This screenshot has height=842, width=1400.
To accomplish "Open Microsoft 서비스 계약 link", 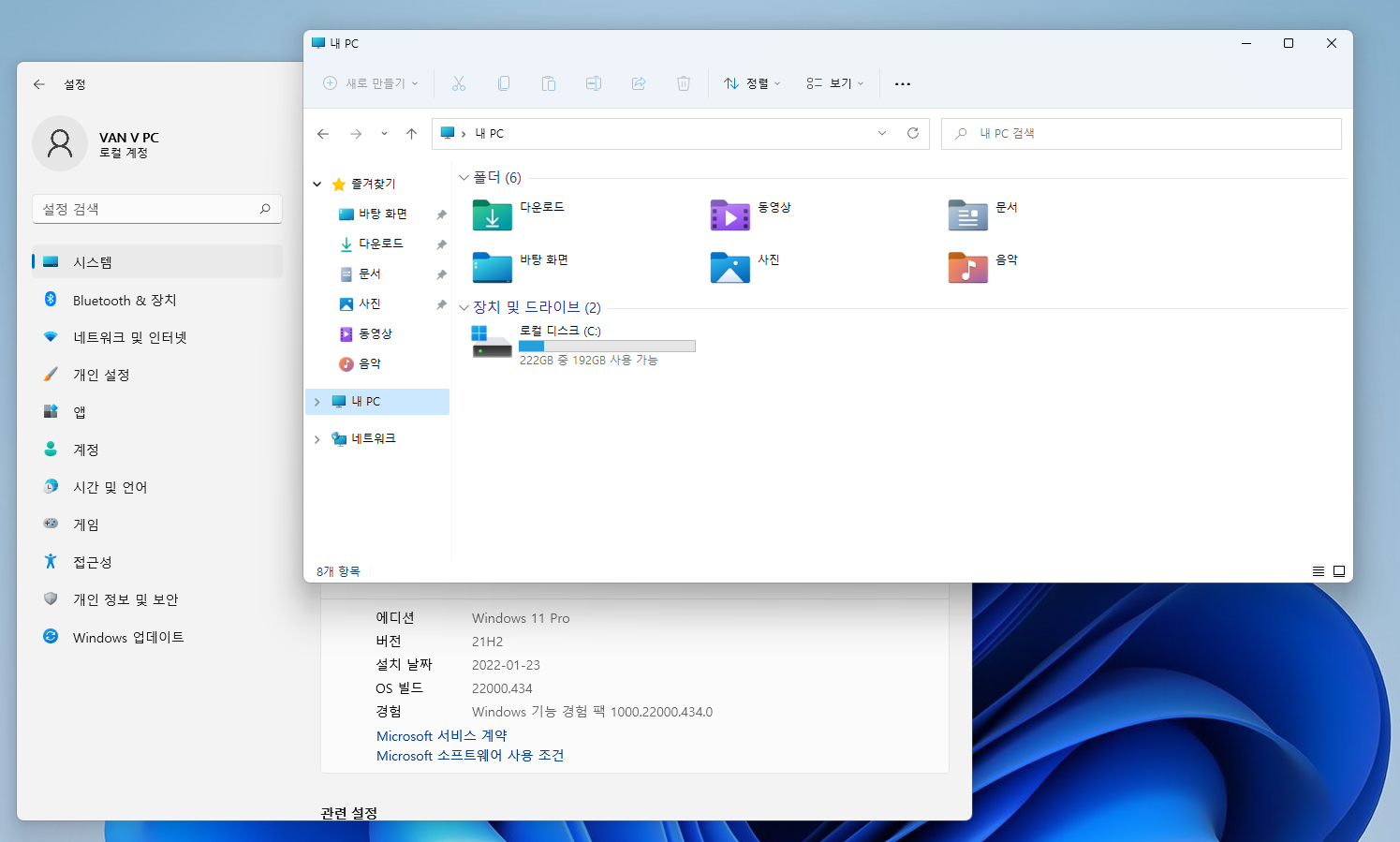I will [x=442, y=736].
